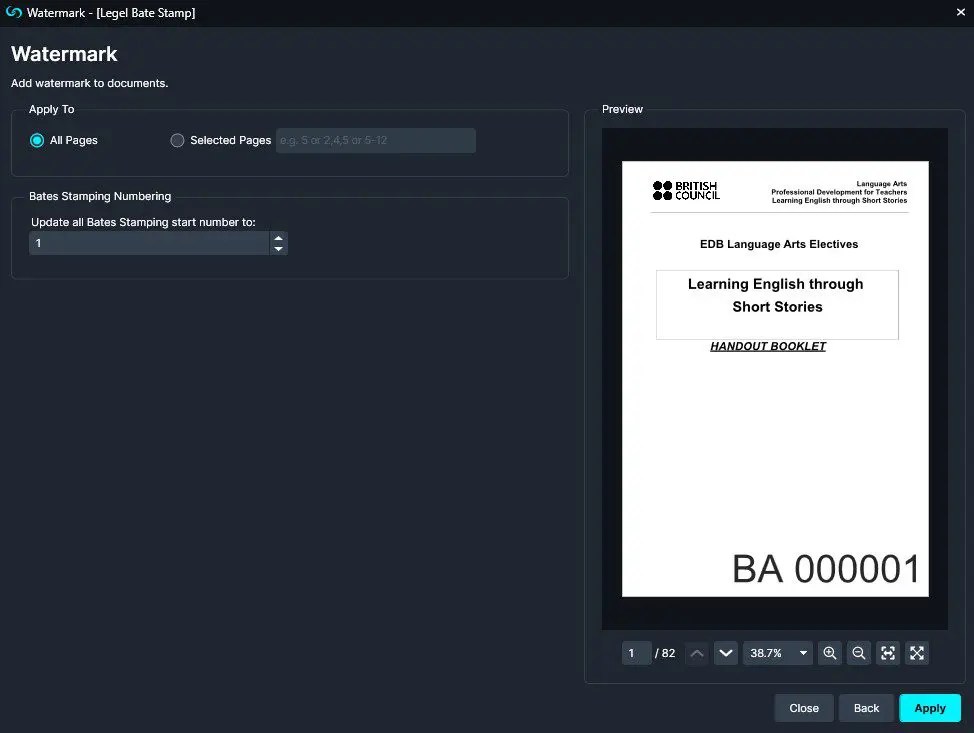The width and height of the screenshot is (974, 733).
Task: Open the preview in fullscreen mode
Action: point(917,653)
